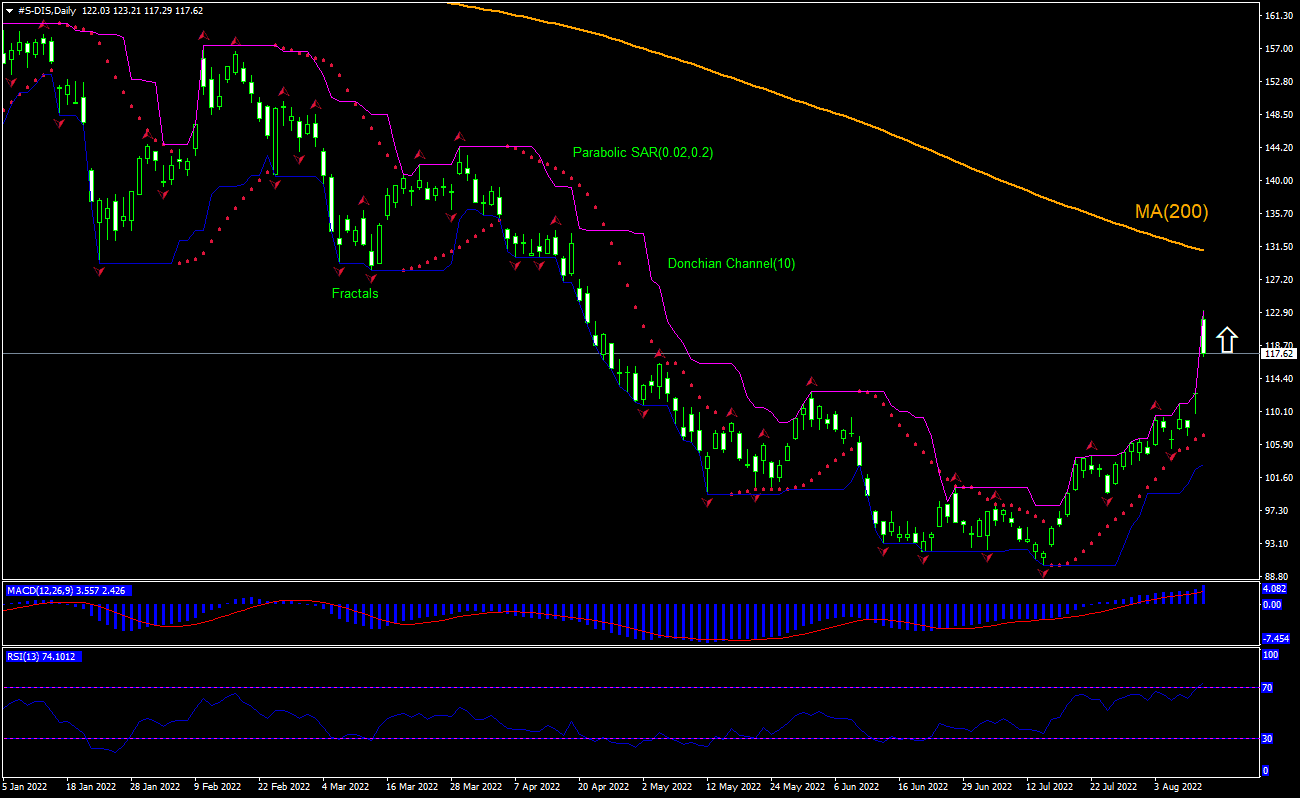The image size is (1300, 798).
Task: Select the latest tall bullish candlestick
Action: [x=1203, y=335]
